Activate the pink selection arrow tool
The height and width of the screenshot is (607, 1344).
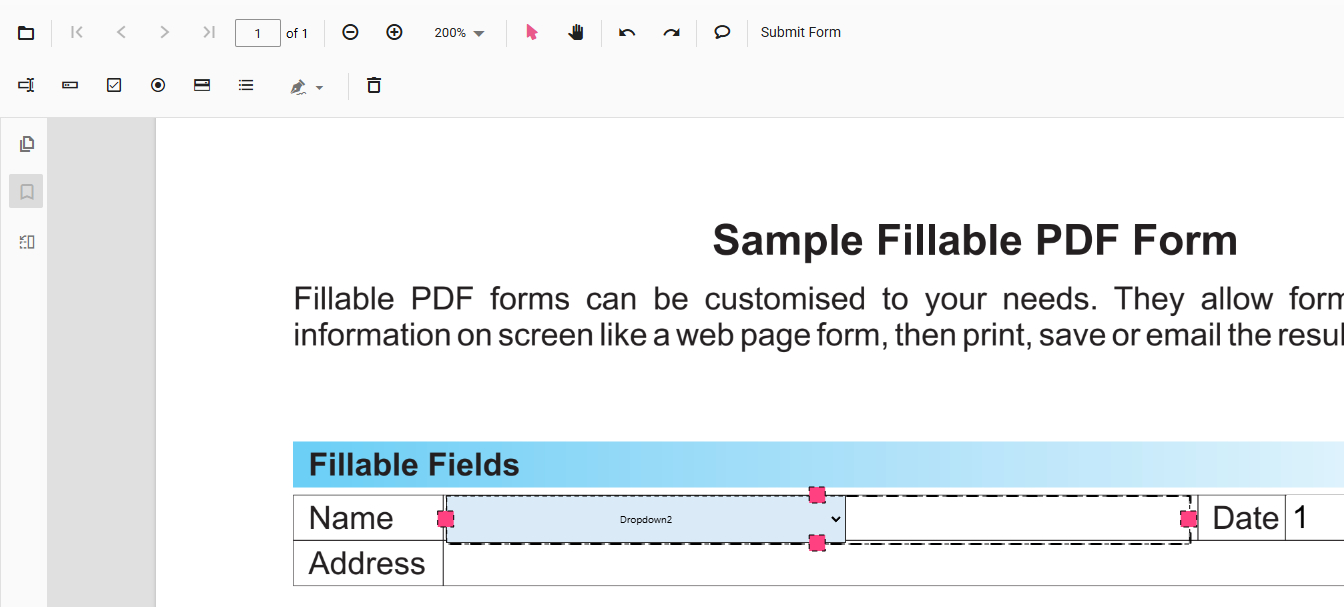pyautogui.click(x=531, y=33)
